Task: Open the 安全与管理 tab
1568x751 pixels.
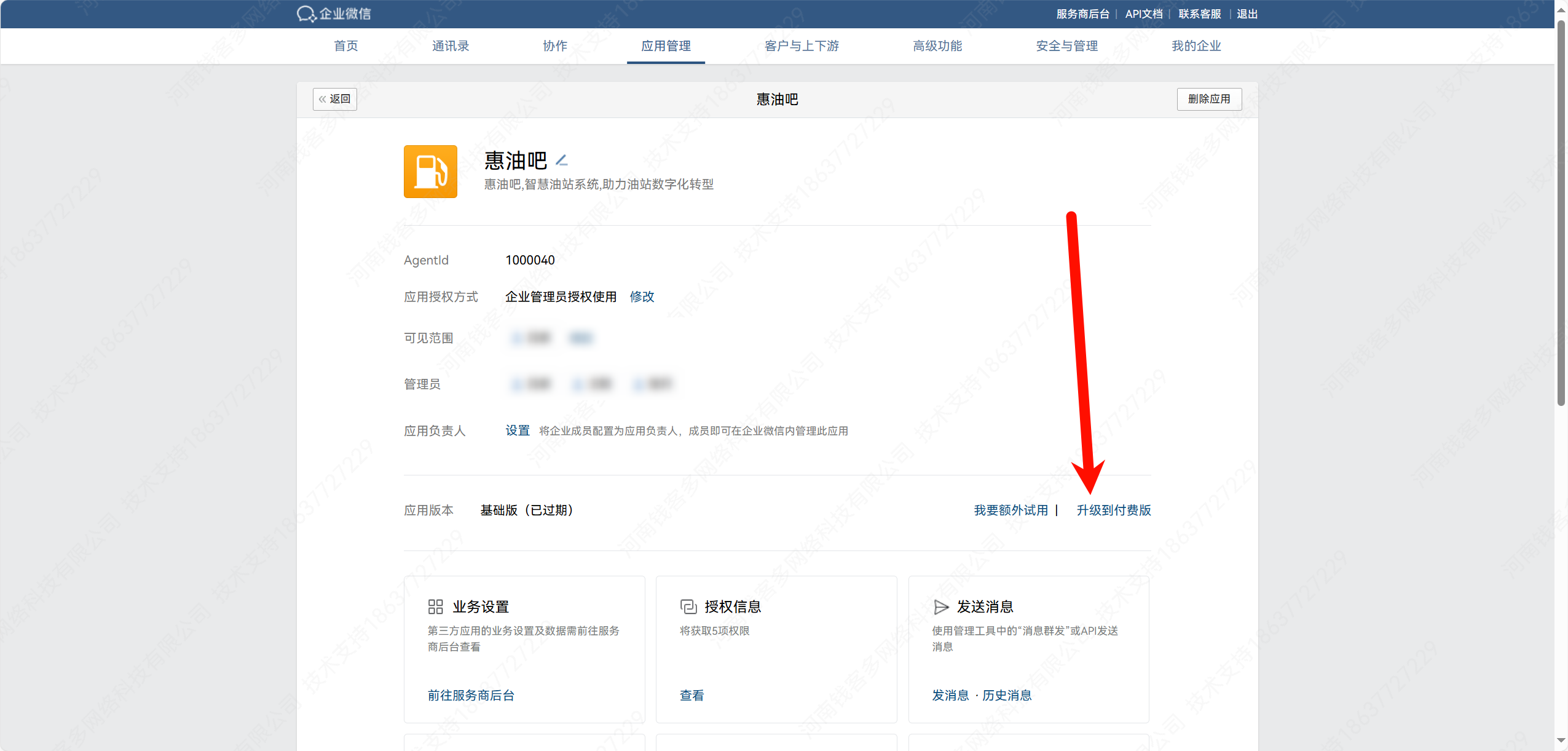Action: [1066, 46]
